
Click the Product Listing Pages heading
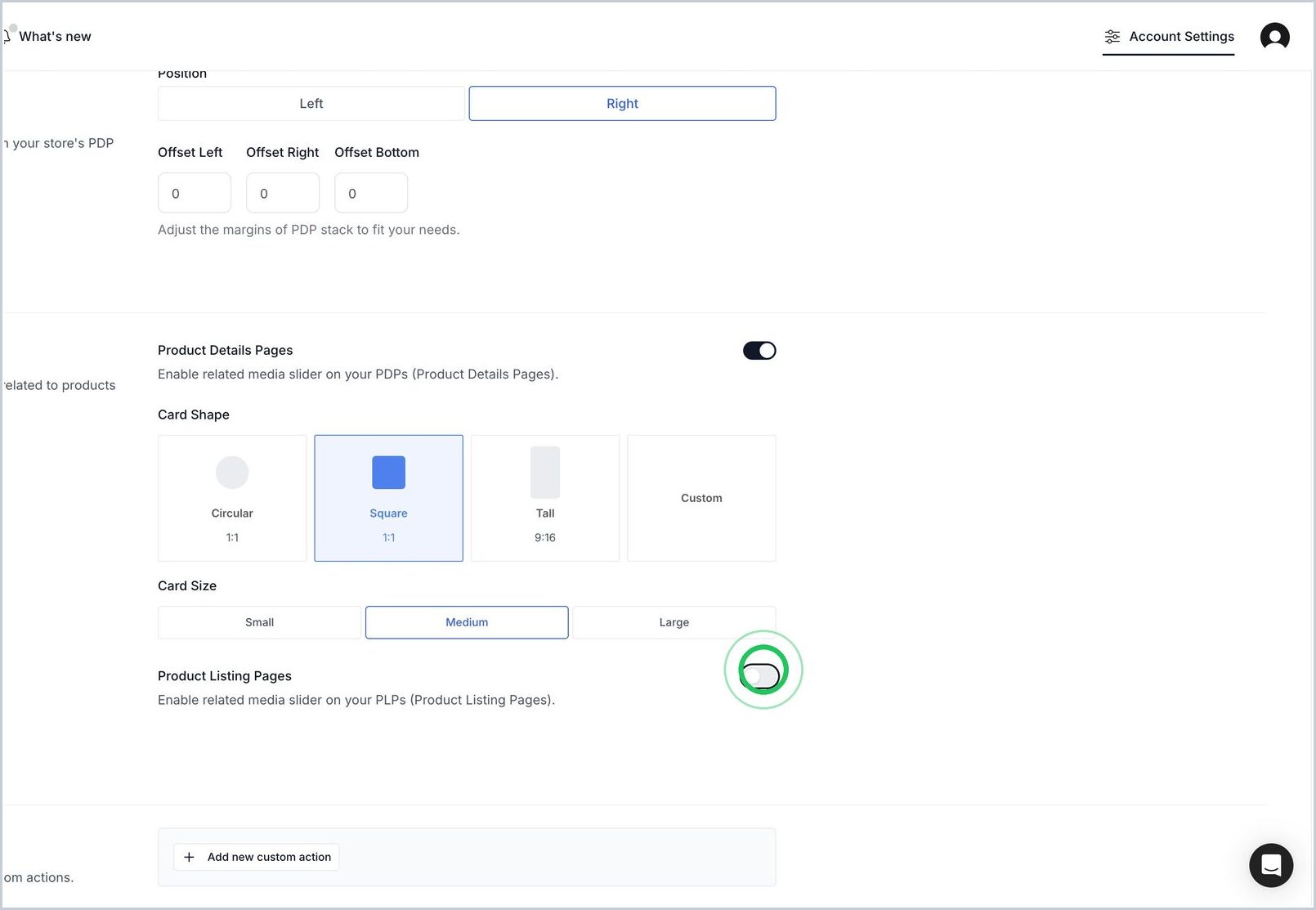click(225, 676)
